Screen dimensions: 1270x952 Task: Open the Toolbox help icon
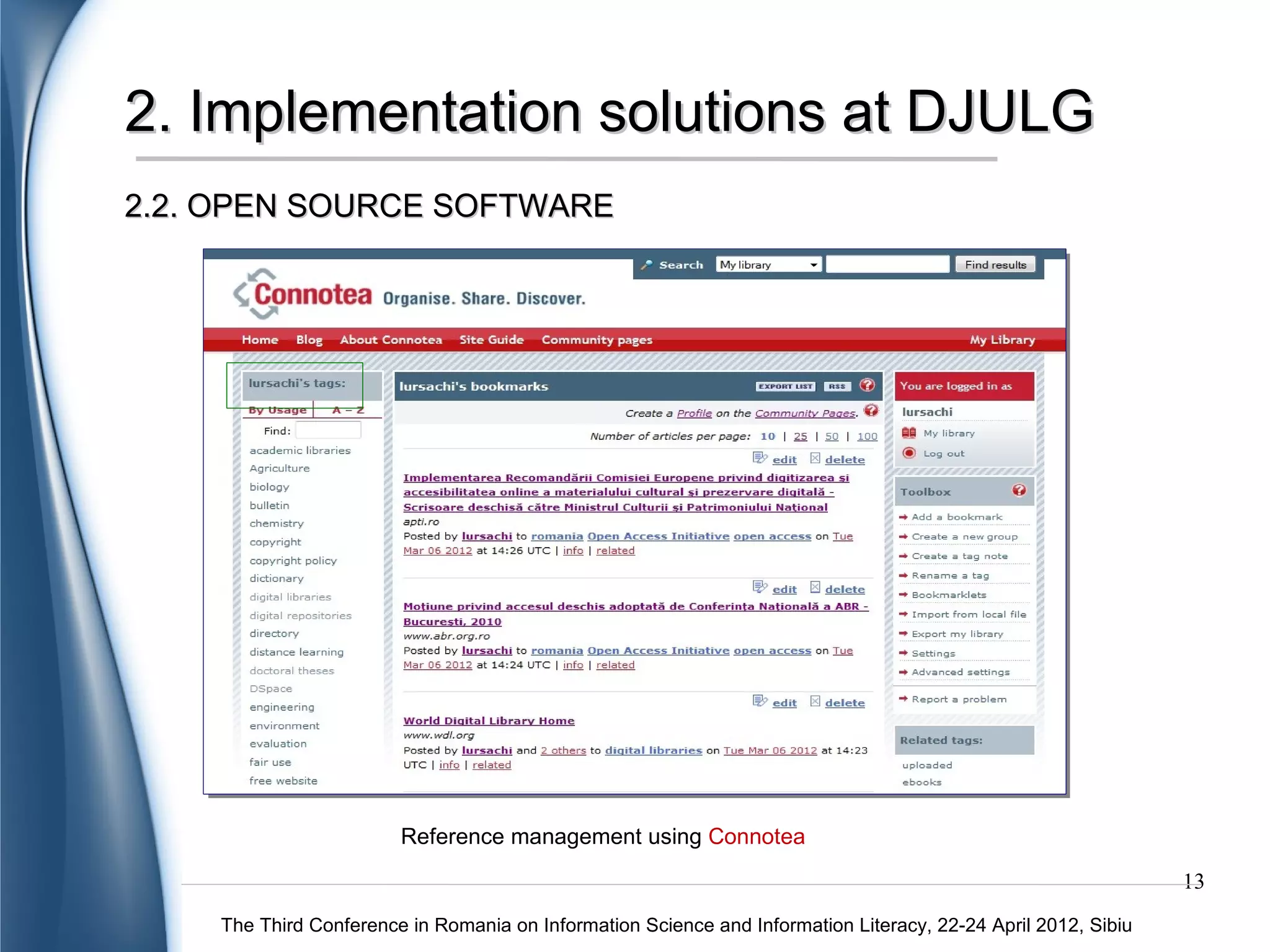(x=1019, y=491)
